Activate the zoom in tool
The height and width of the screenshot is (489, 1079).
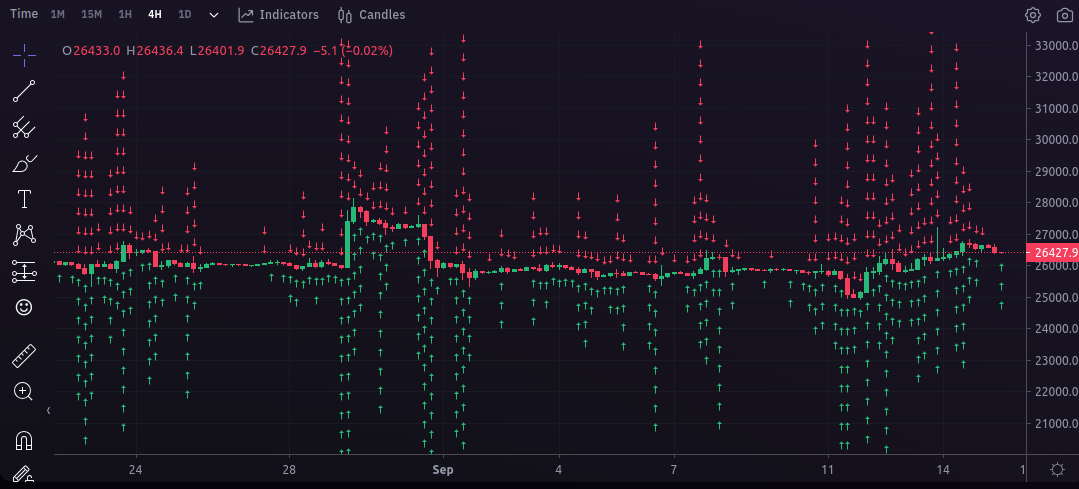click(24, 392)
